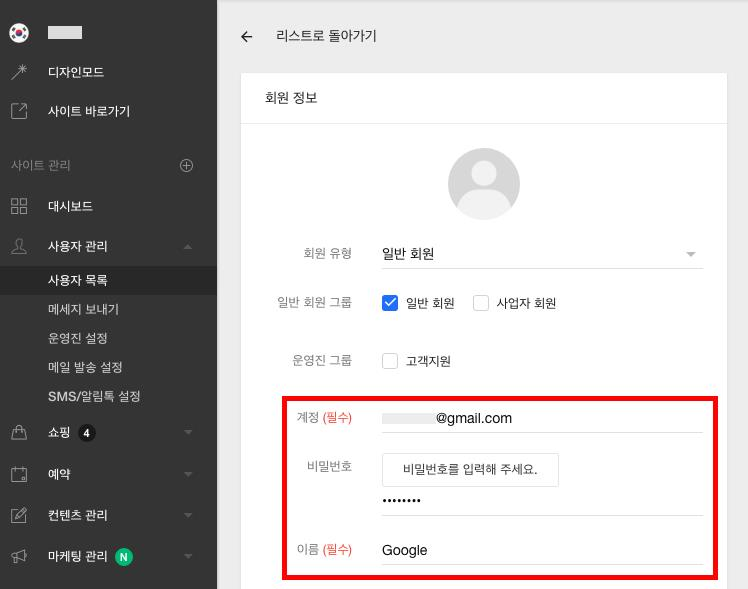748x589 pixels.
Task: Check the 사업자 회원 checkbox
Action: (x=481, y=303)
